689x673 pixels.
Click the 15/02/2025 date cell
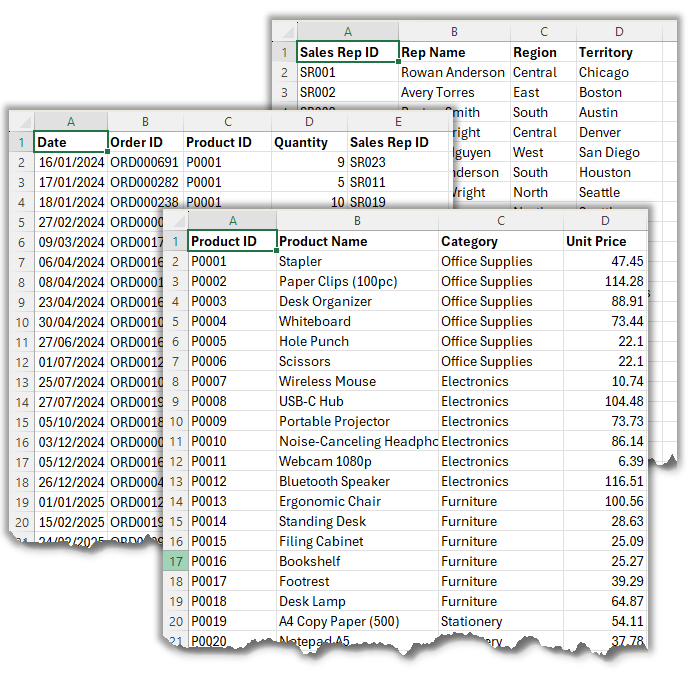71,522
